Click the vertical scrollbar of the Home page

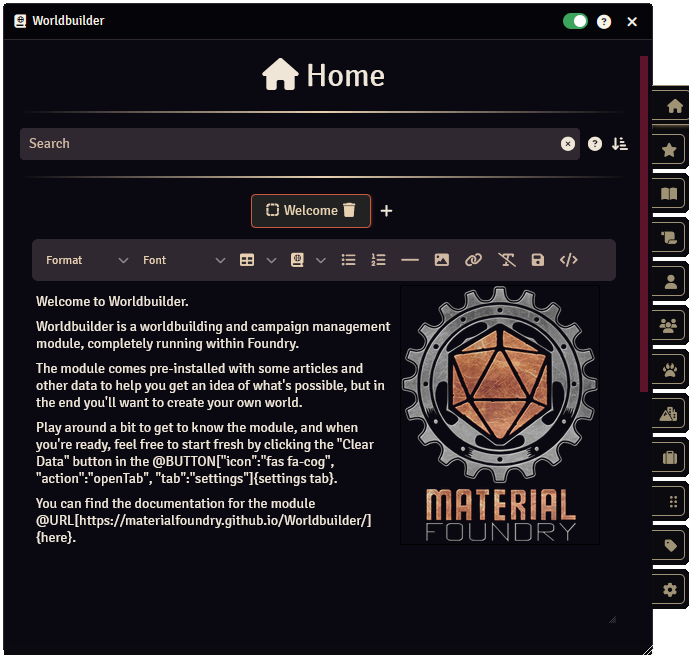coord(644,223)
